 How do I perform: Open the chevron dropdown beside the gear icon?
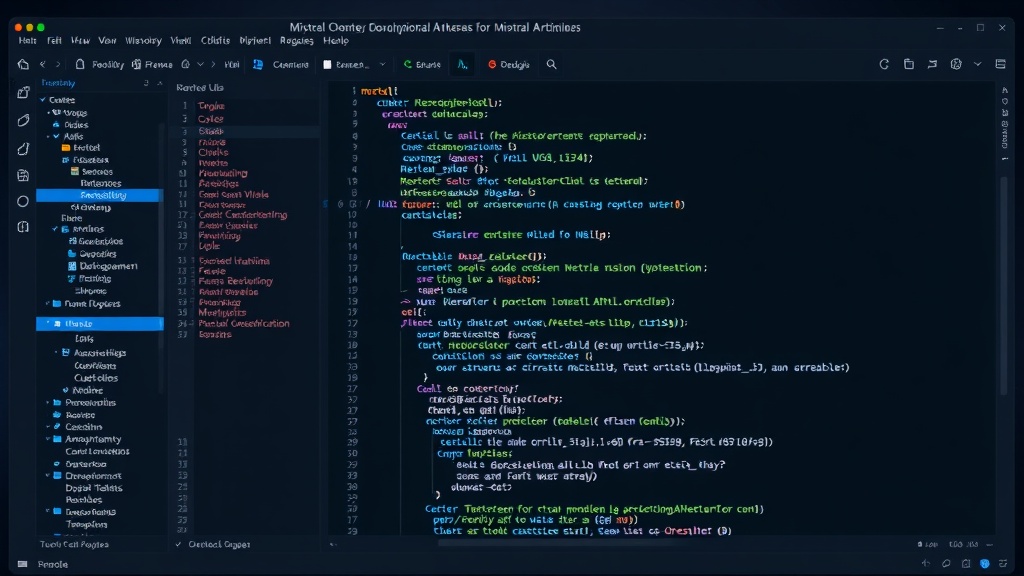coord(978,64)
